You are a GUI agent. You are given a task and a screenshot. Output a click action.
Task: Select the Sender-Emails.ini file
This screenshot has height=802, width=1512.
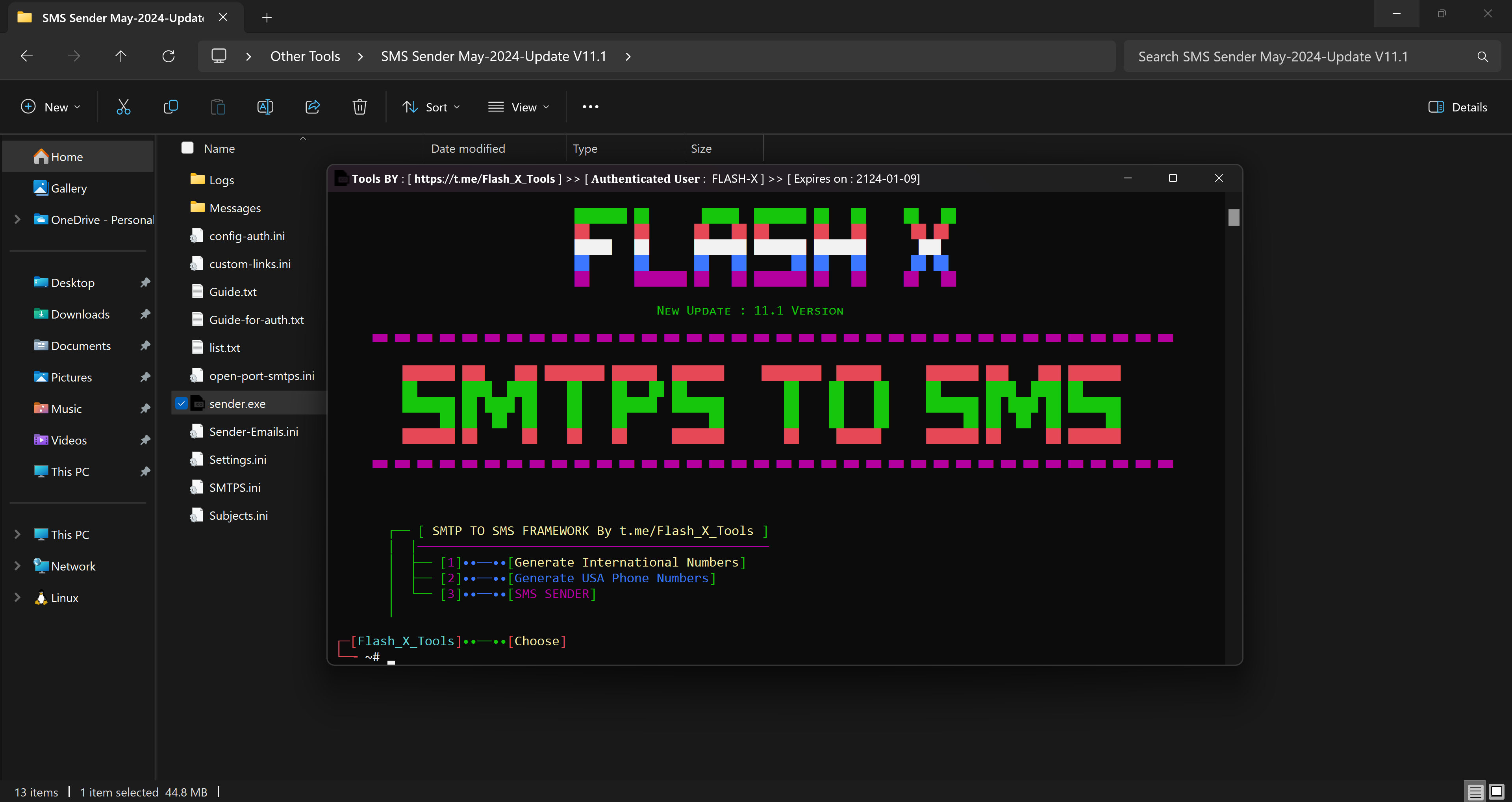[254, 432]
